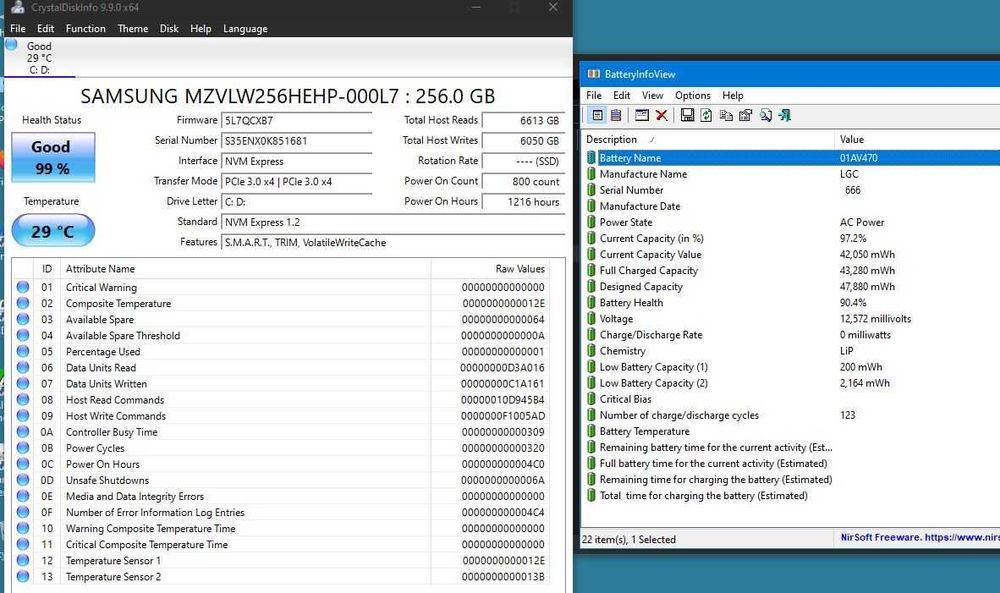Viewport: 1000px width, 593px height.
Task: Open Edit menu in BatteryInfoView
Action: point(622,96)
